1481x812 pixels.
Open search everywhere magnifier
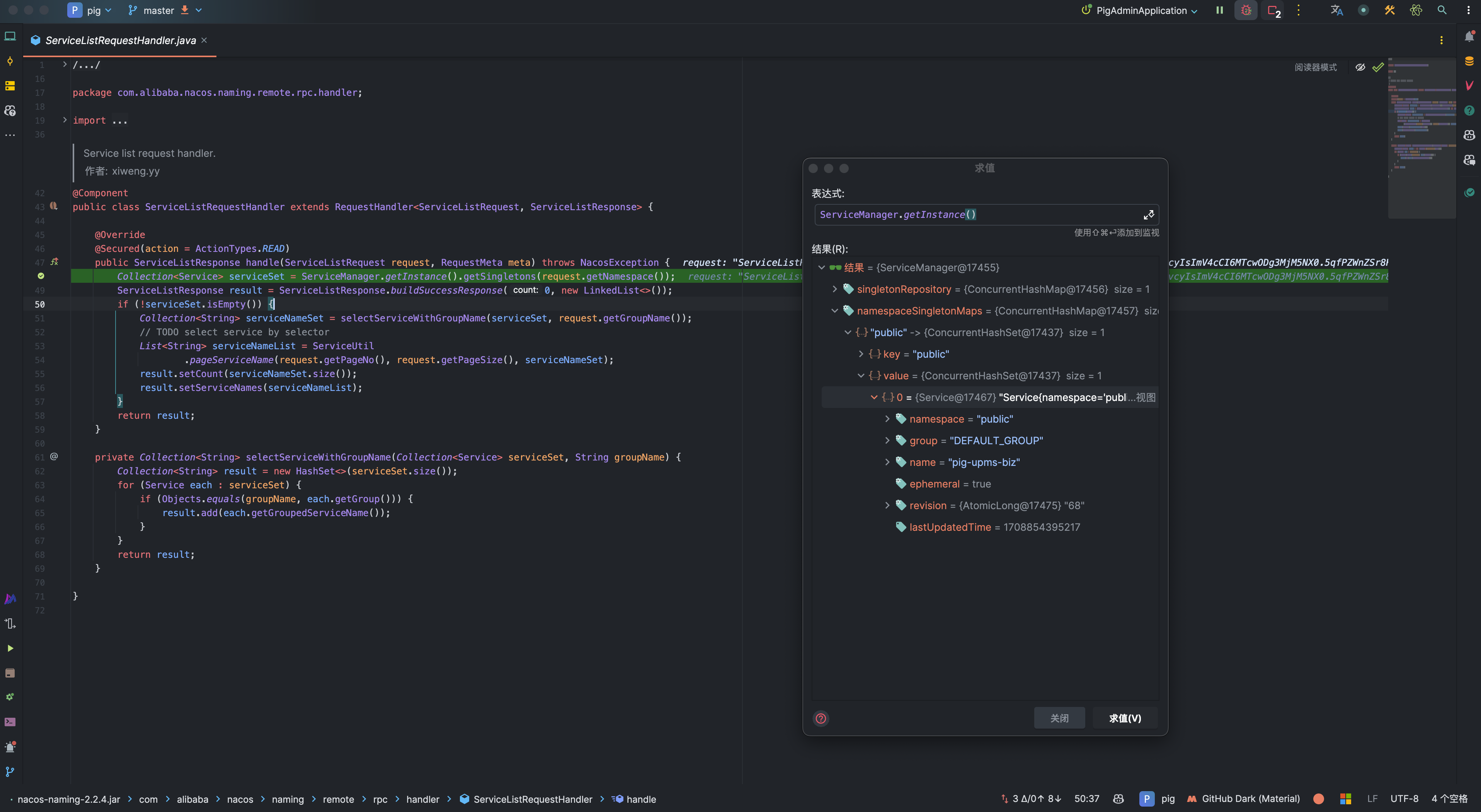pyautogui.click(x=1442, y=10)
